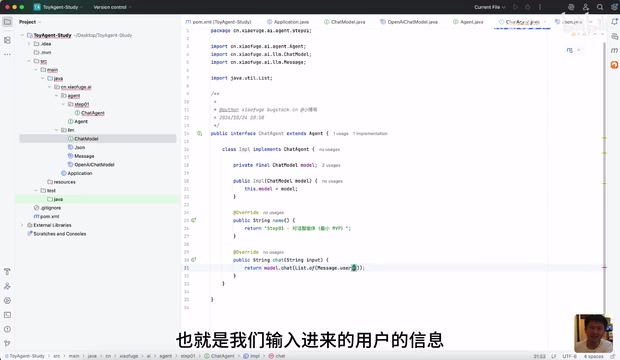Collapse the main folder
620x360 pixels.
(36, 70)
